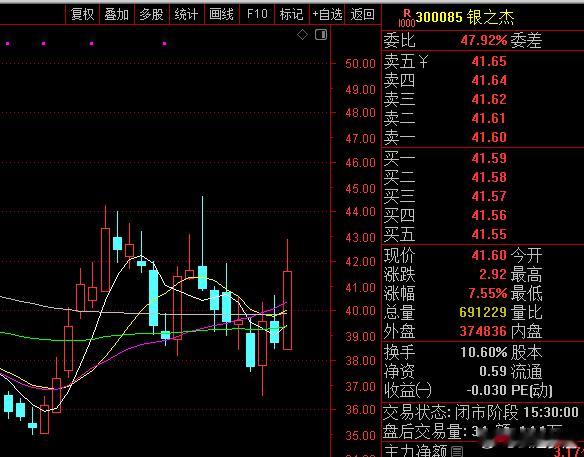Click the 44.00 price axis label
Viewport: 584px width, 457px height.
(360, 212)
